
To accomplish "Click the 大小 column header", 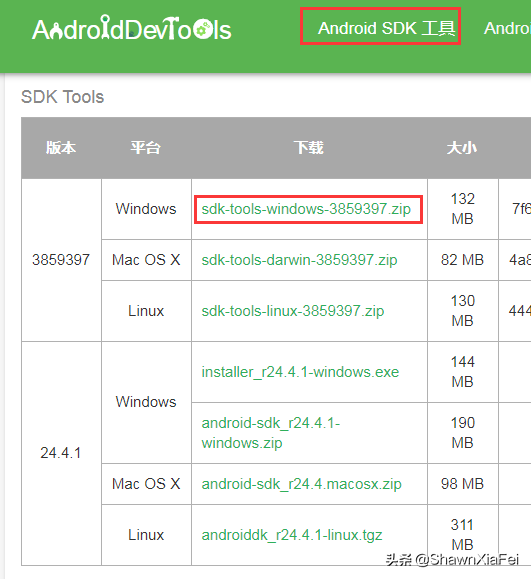I will coord(462,148).
